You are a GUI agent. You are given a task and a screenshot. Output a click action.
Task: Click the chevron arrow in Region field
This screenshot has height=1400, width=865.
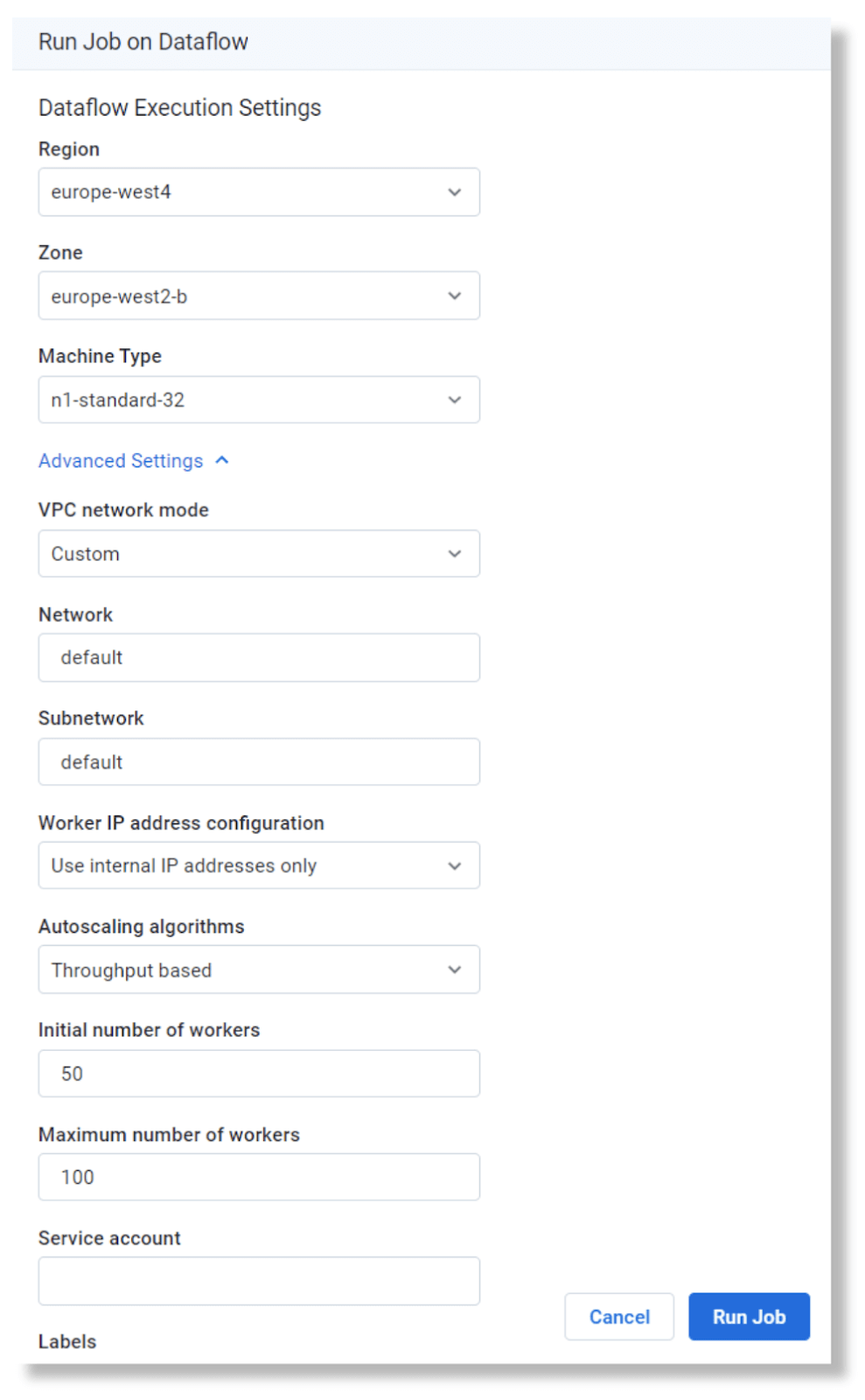tap(455, 192)
